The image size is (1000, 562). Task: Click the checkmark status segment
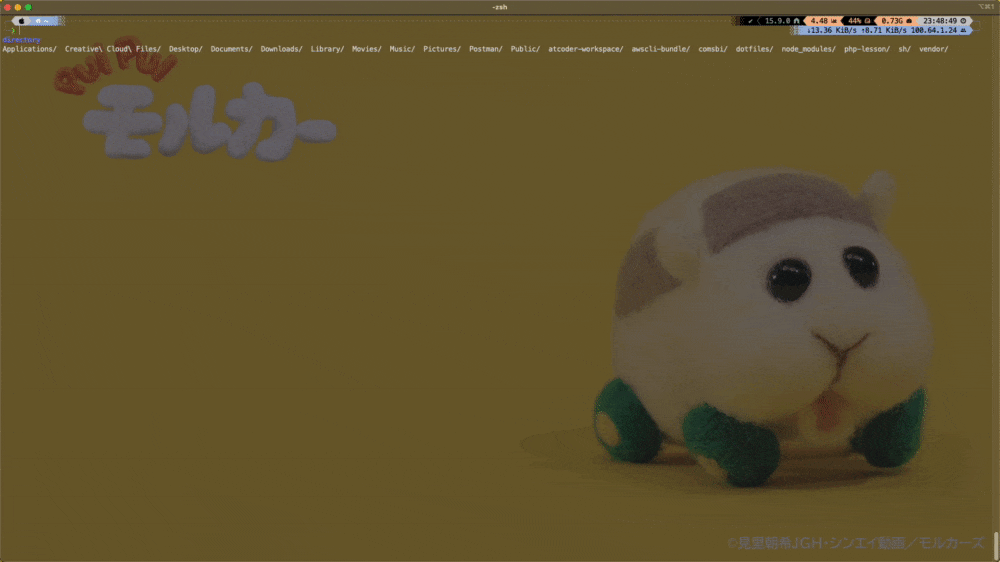coord(751,21)
